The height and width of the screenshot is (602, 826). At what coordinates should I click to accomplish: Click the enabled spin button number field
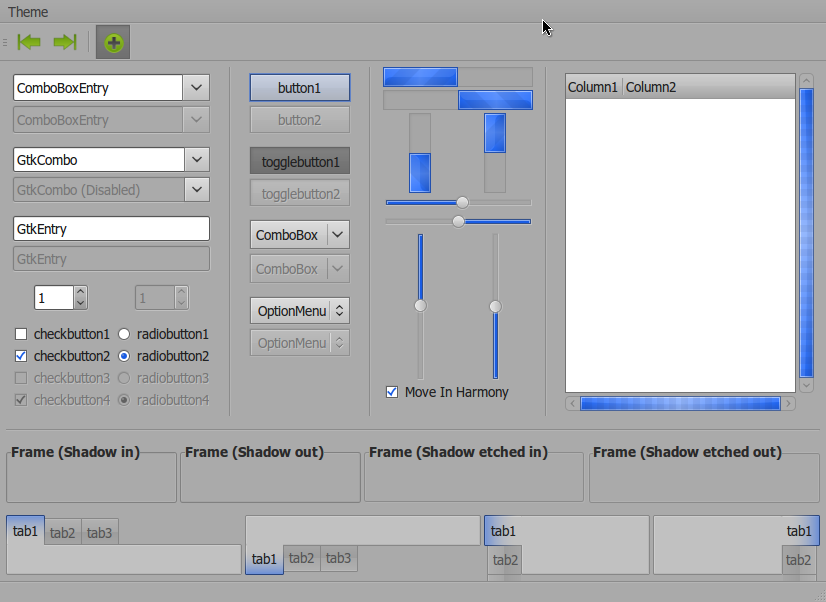(x=54, y=298)
